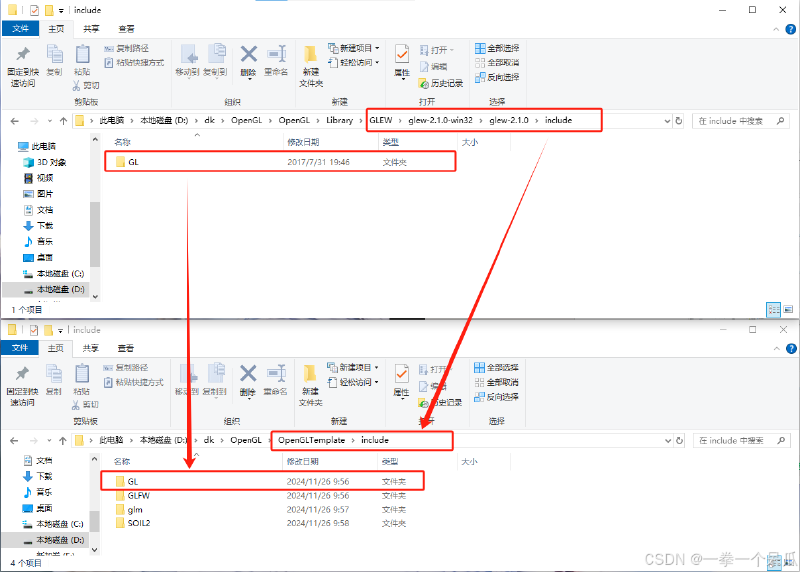The height and width of the screenshot is (572, 800).
Task: Click GLEW in top window breadcrumb
Action: tap(381, 120)
